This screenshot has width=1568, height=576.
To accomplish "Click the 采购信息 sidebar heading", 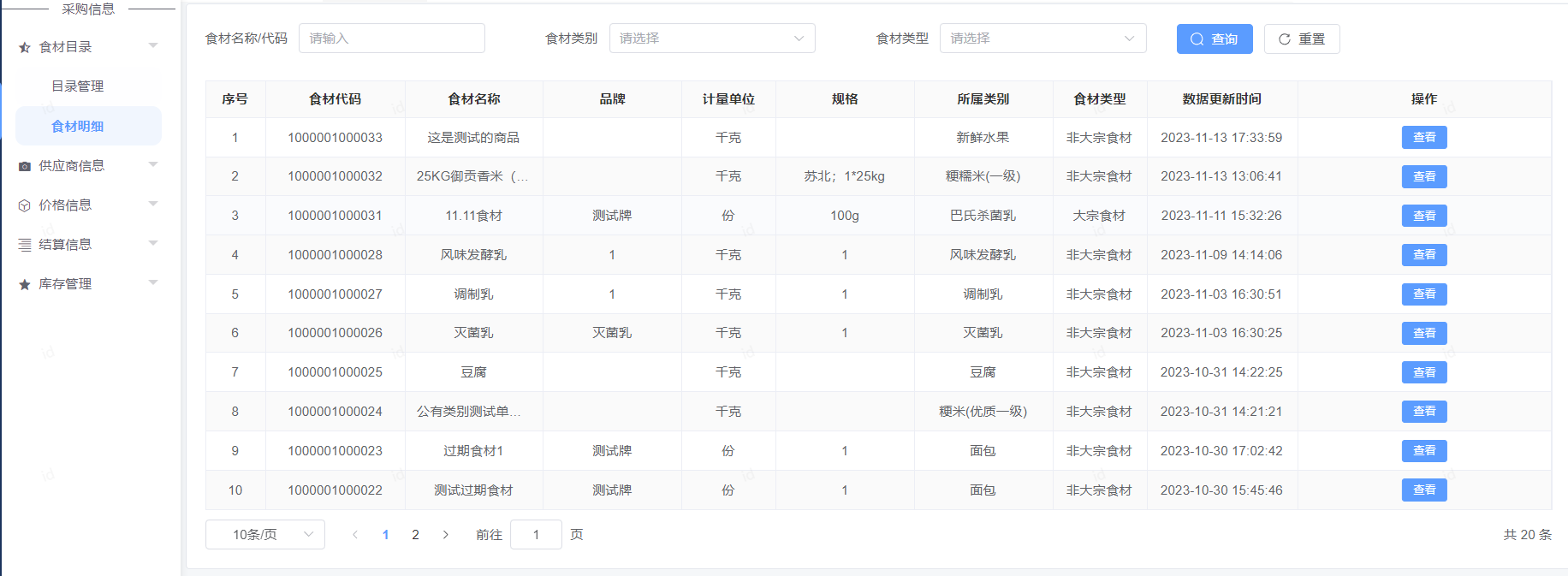I will pos(88,9).
